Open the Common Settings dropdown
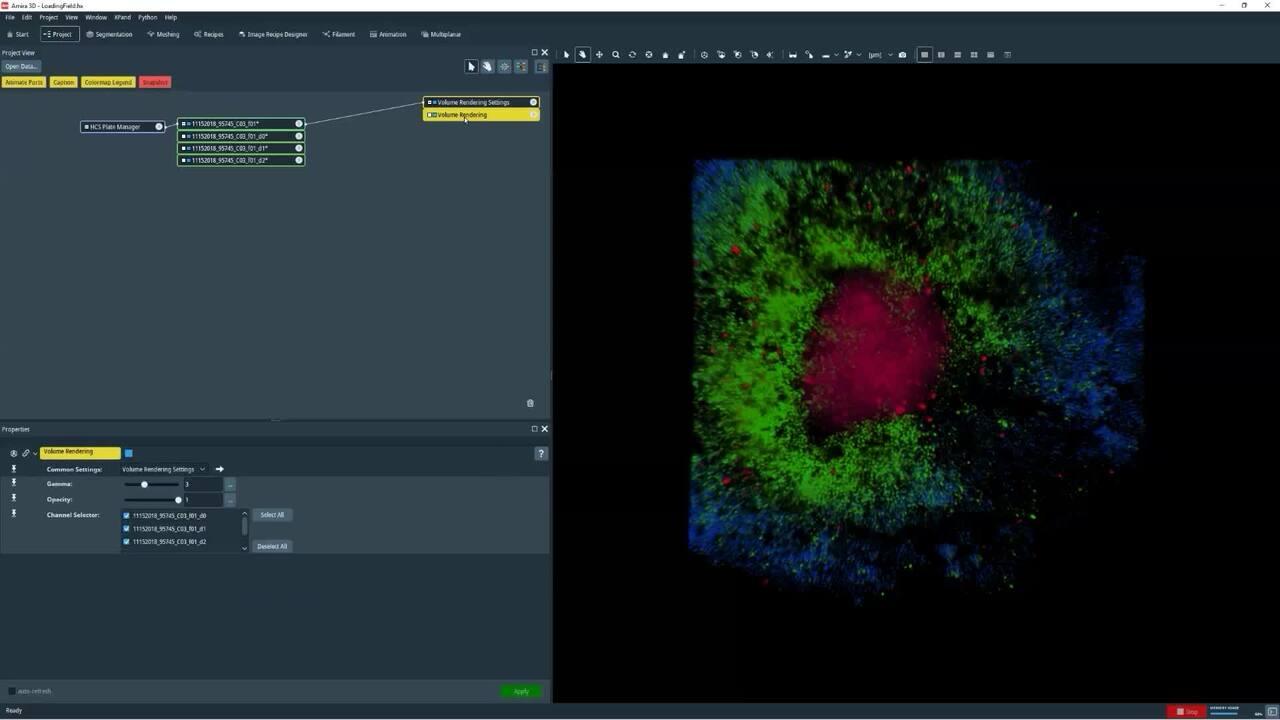Image resolution: width=1280 pixels, height=720 pixels. 163,469
